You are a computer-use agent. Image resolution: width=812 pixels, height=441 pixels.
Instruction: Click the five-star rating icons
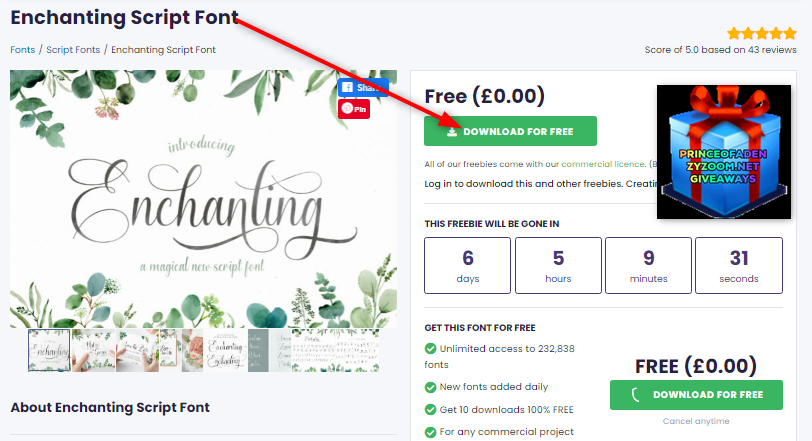(761, 34)
